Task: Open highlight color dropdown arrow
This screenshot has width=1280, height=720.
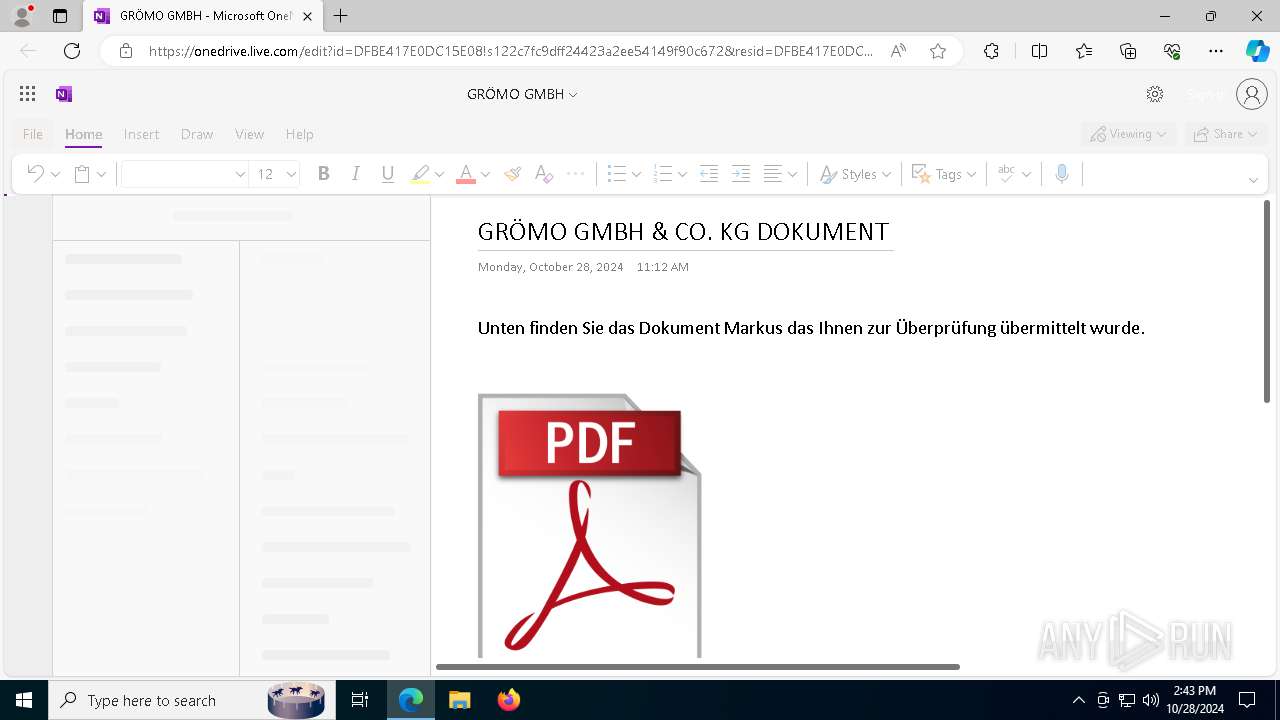Action: (439, 174)
